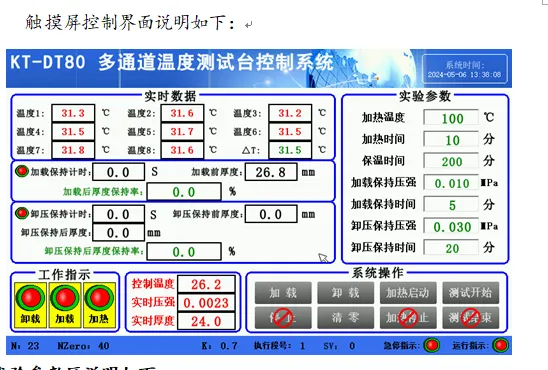Viewport: 548px width, 370px height.
Task: Click the K: 0.7 status entry
Action: click(220, 346)
